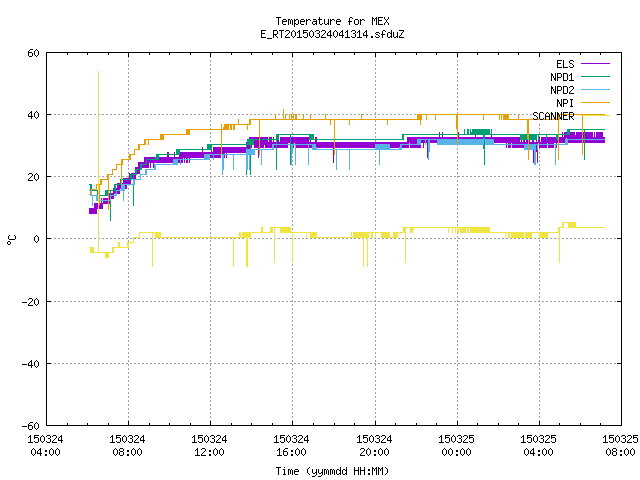Click the y-axis label 20
640x480 pixels.
point(33,177)
